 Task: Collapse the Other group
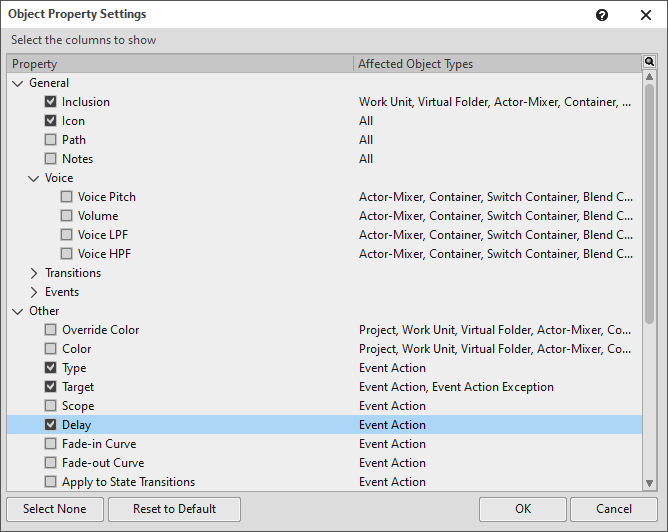coord(18,311)
